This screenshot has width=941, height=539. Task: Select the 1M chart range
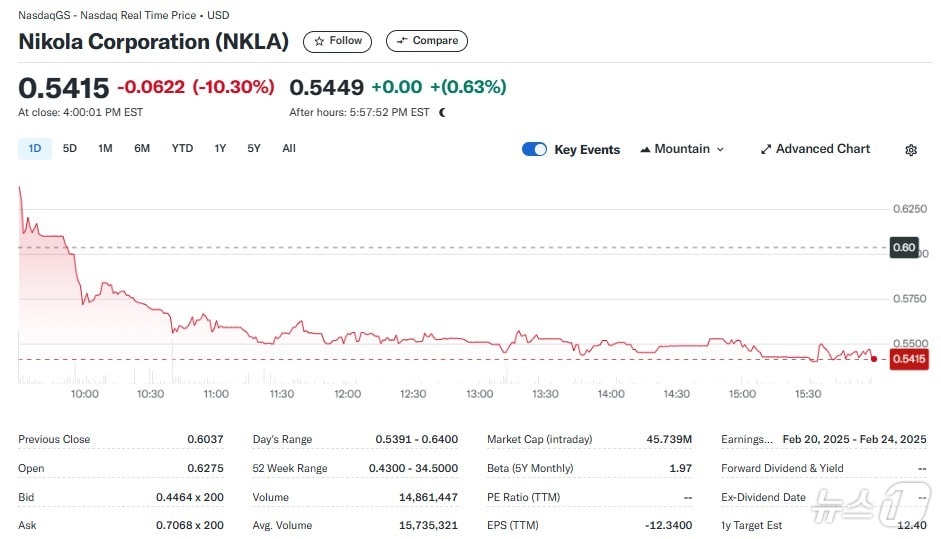105,149
